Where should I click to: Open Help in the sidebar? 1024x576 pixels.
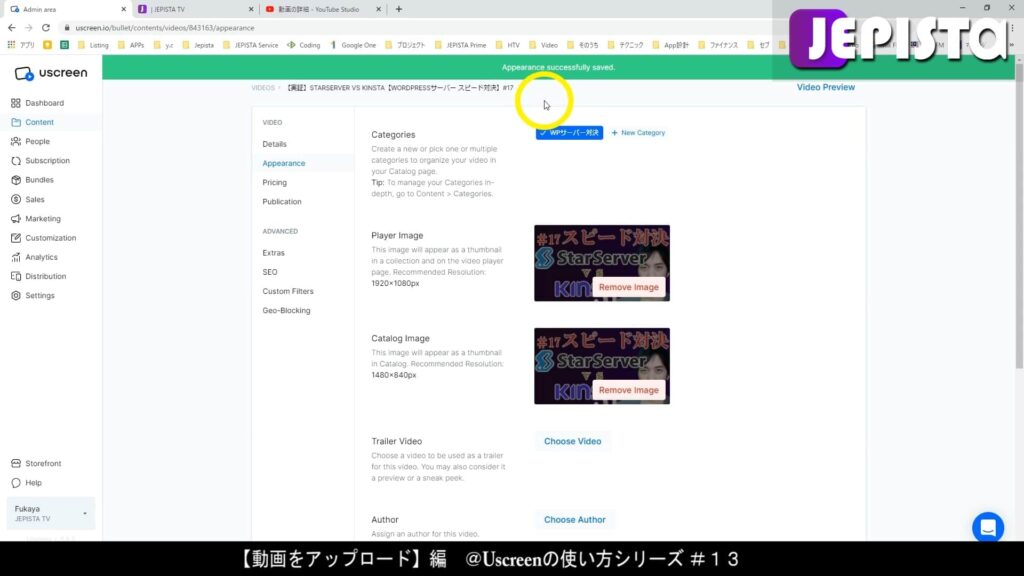[27, 483]
